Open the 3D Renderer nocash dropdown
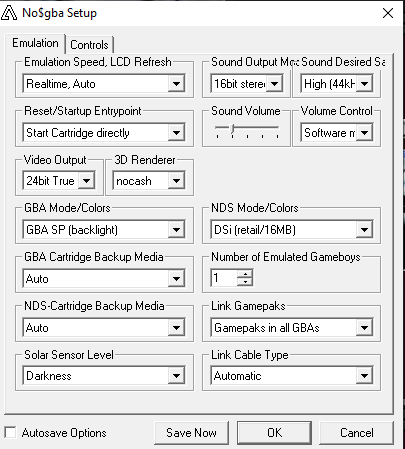This screenshot has height=449, width=405. tap(149, 181)
